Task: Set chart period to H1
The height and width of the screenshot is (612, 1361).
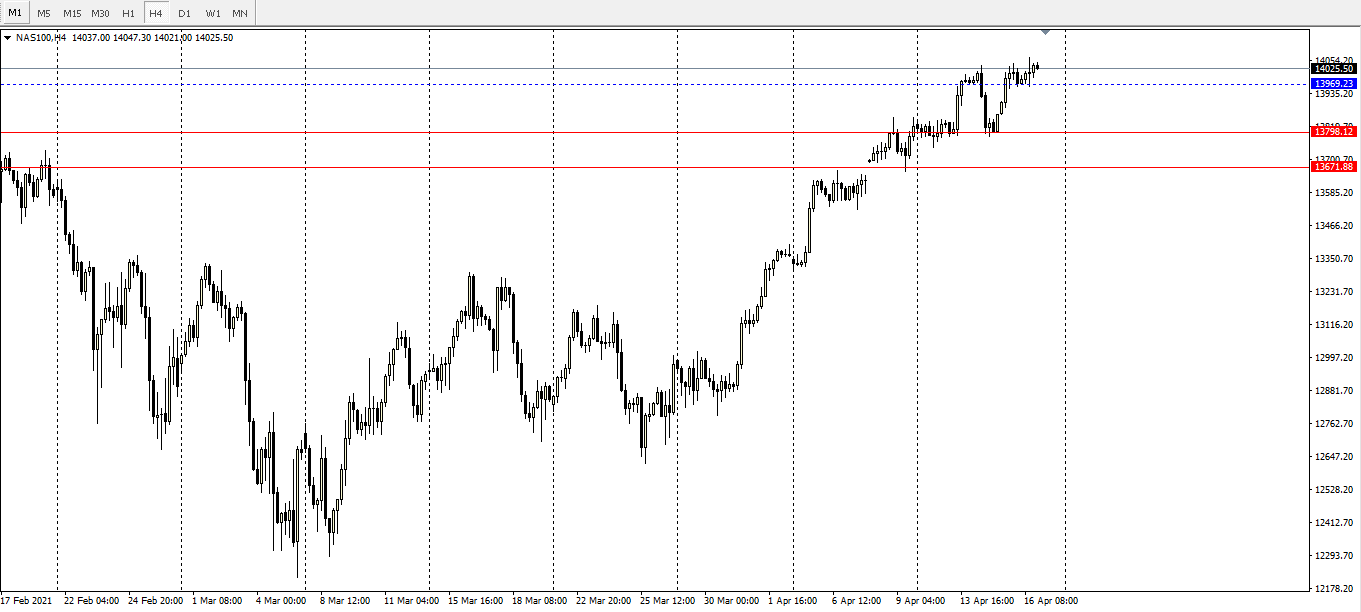Action: (128, 13)
